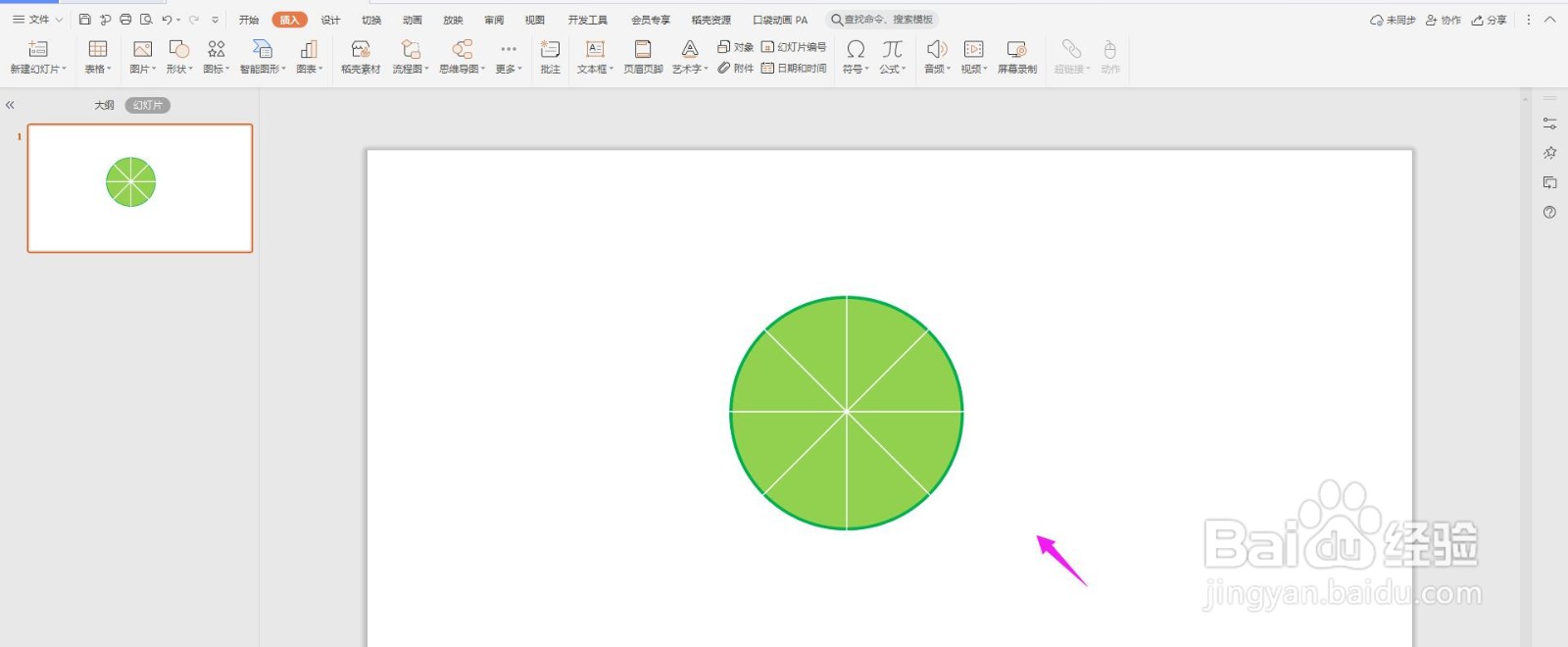The height and width of the screenshot is (647, 1568).
Task: Collapse the slide panel with double chevron
Action: [x=10, y=105]
